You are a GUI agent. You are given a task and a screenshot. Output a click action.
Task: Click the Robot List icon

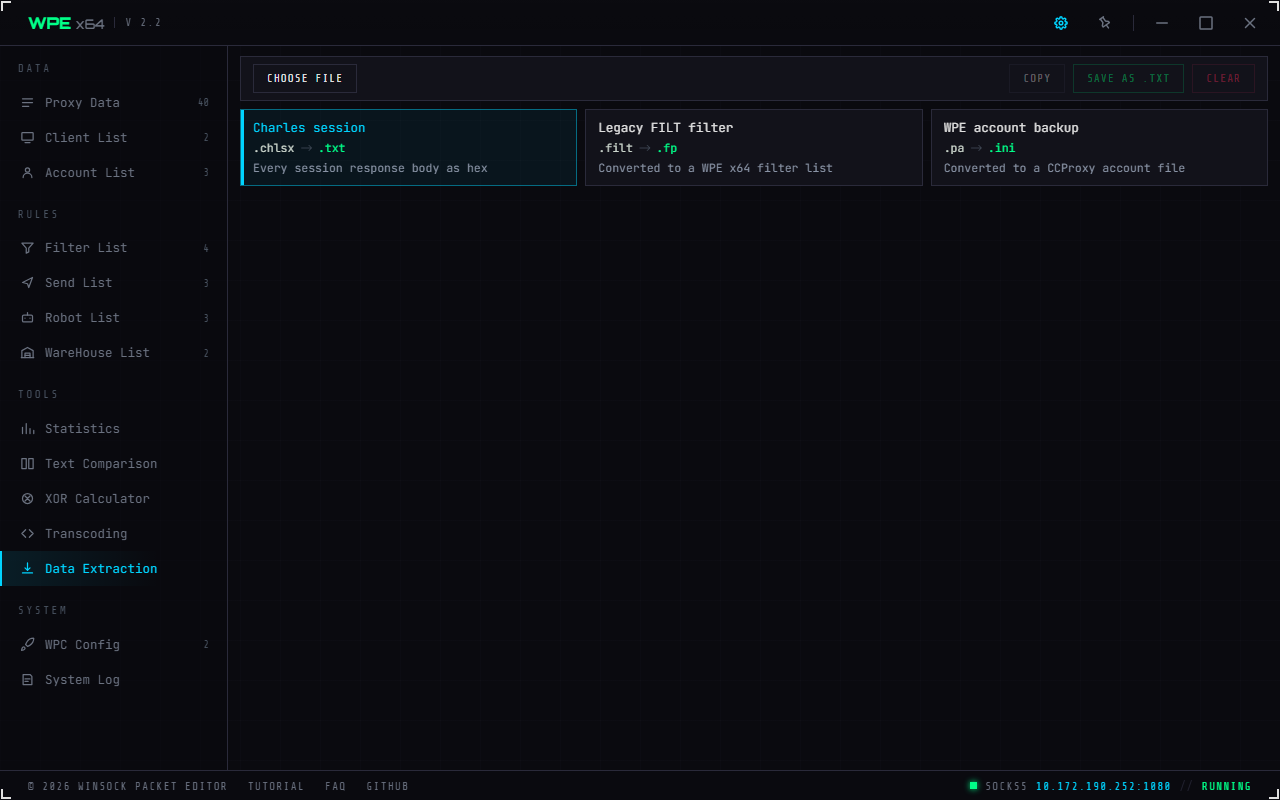point(27,318)
